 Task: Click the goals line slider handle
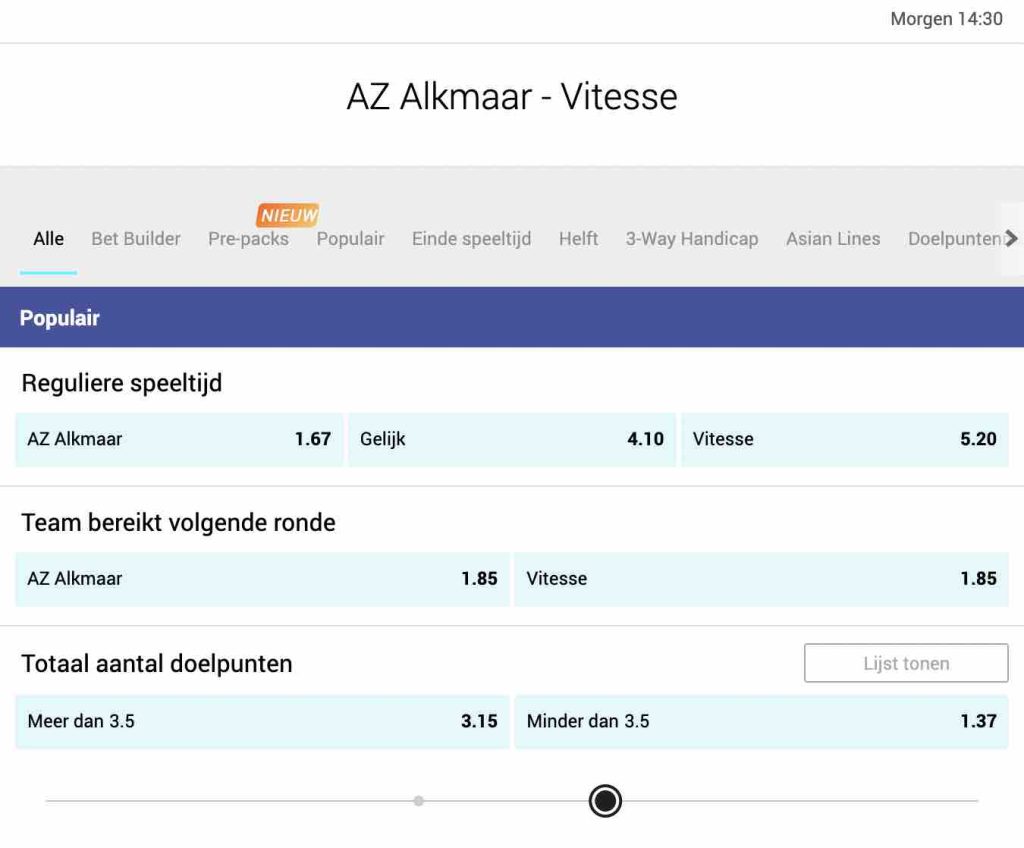[x=605, y=801]
